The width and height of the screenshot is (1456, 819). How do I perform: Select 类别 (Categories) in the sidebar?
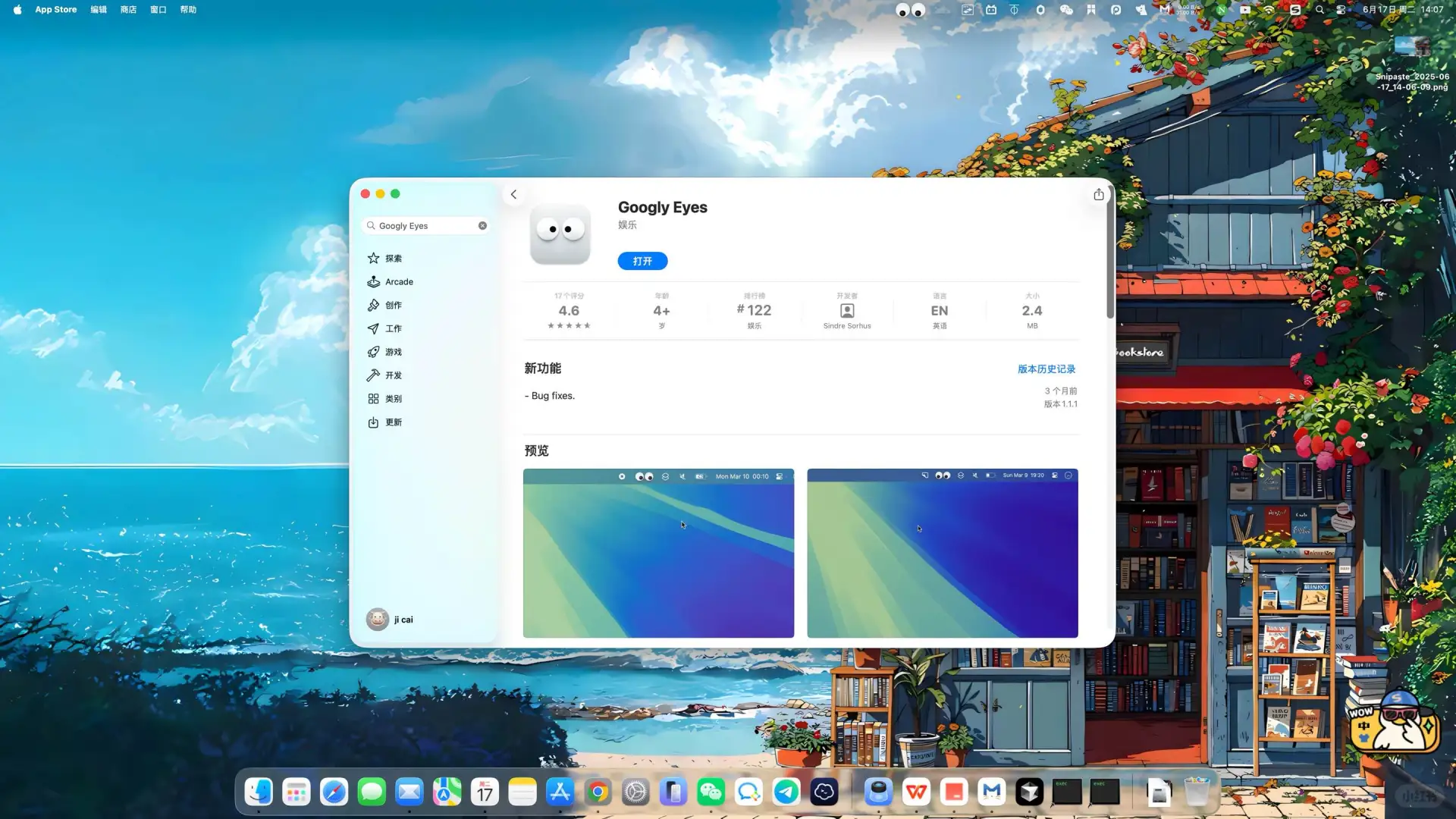click(x=393, y=399)
